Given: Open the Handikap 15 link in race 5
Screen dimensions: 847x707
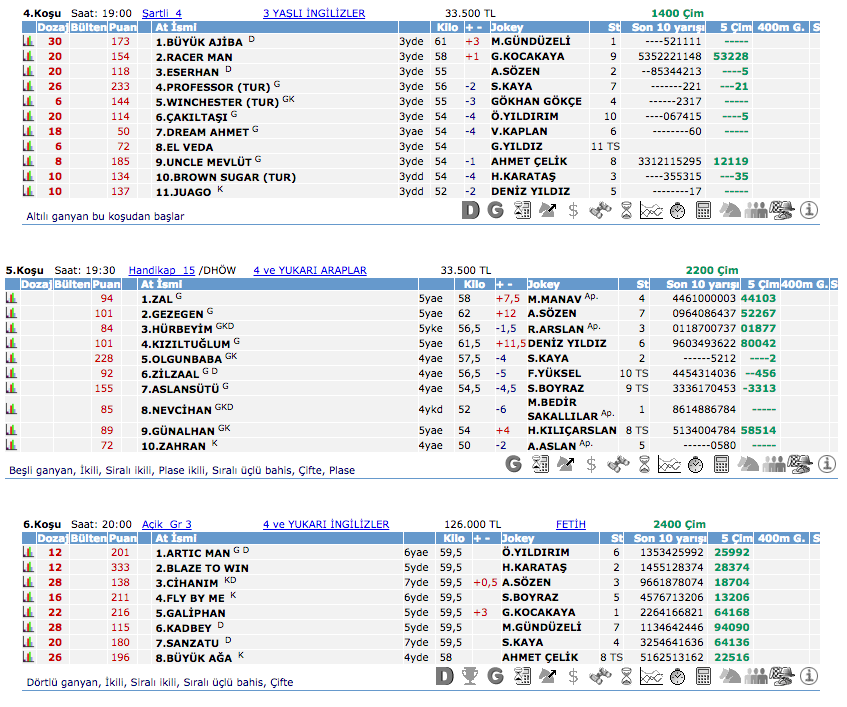Looking at the screenshot, I should 162,270.
